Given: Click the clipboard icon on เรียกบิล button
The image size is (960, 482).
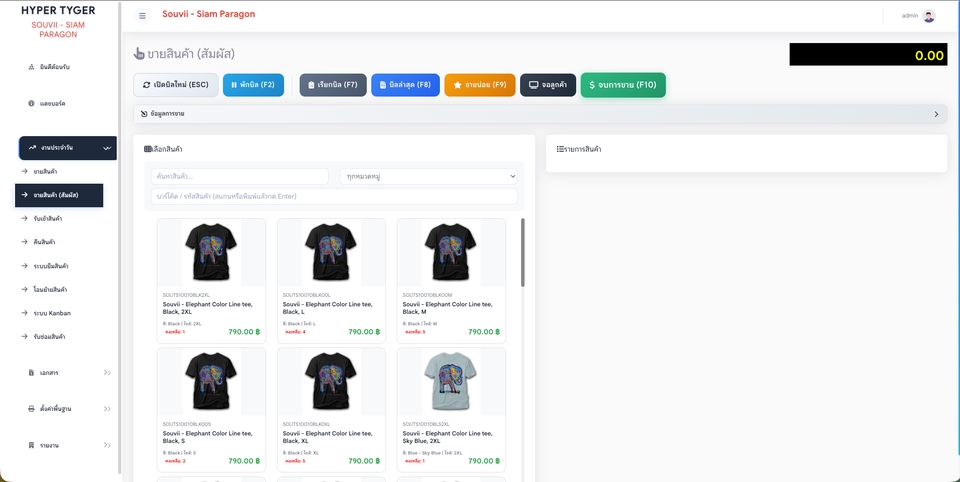Looking at the screenshot, I should 311,85.
